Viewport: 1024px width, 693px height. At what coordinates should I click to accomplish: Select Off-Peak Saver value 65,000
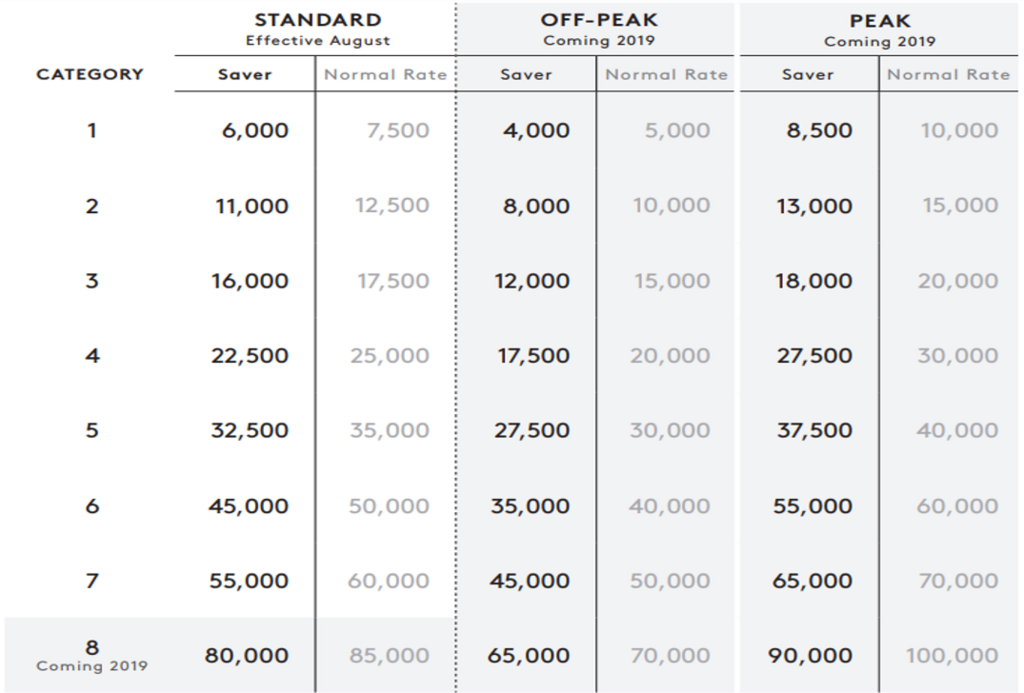click(x=529, y=656)
